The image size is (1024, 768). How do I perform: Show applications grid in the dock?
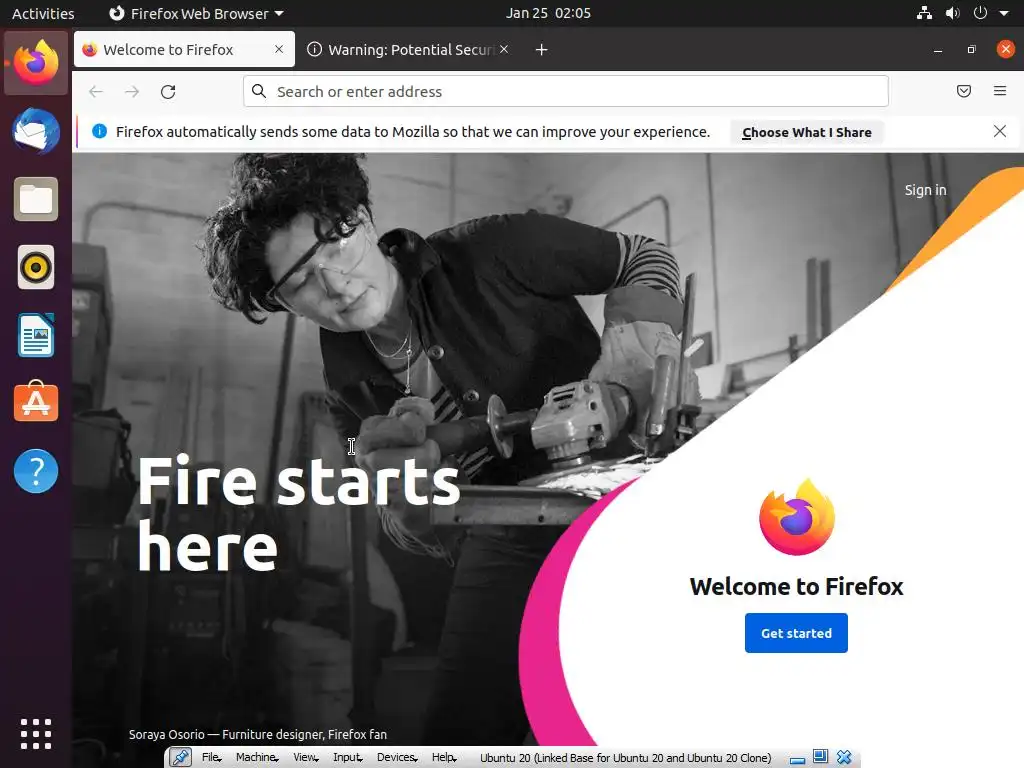[x=36, y=733]
